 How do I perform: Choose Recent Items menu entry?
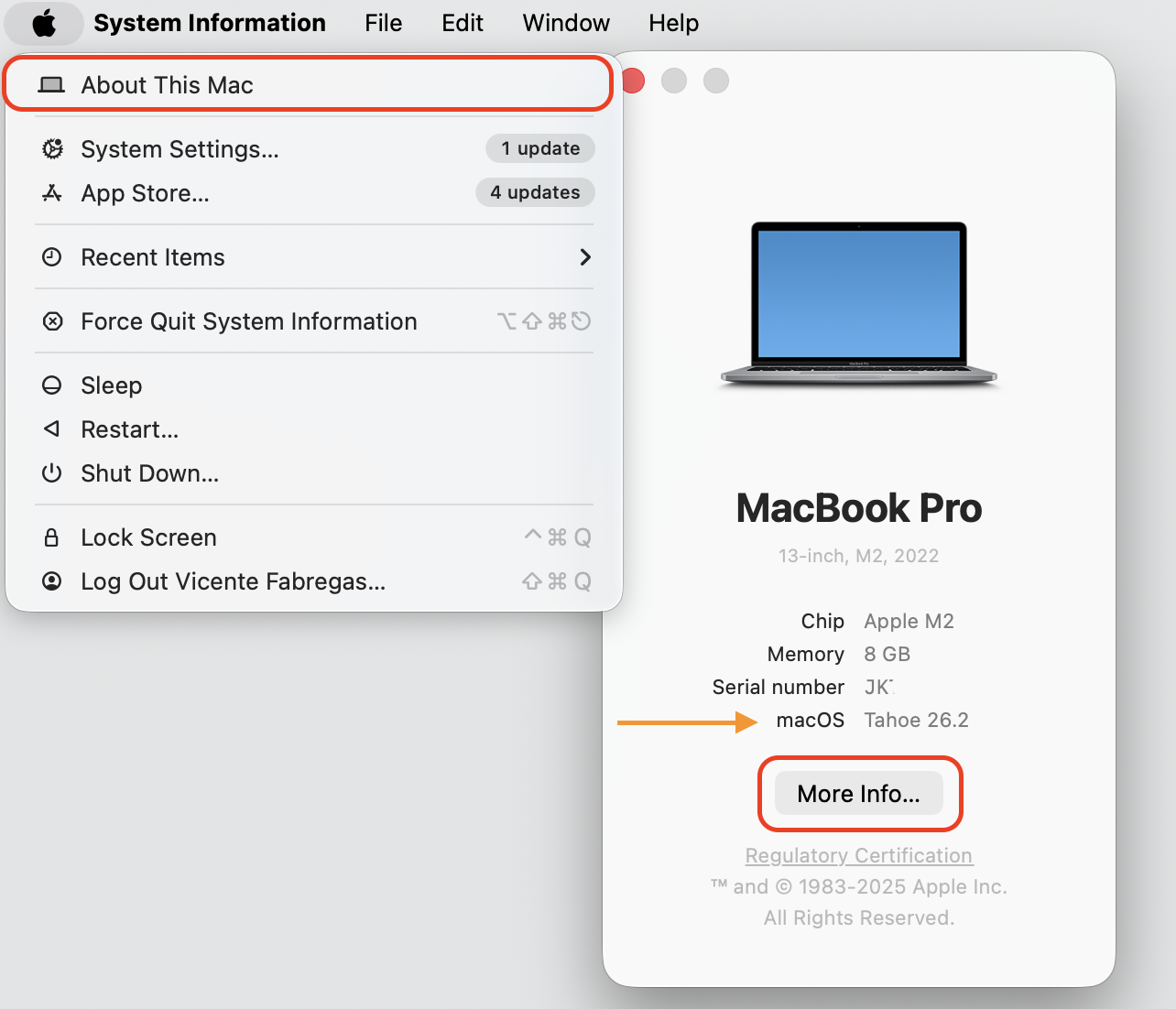click(x=314, y=257)
